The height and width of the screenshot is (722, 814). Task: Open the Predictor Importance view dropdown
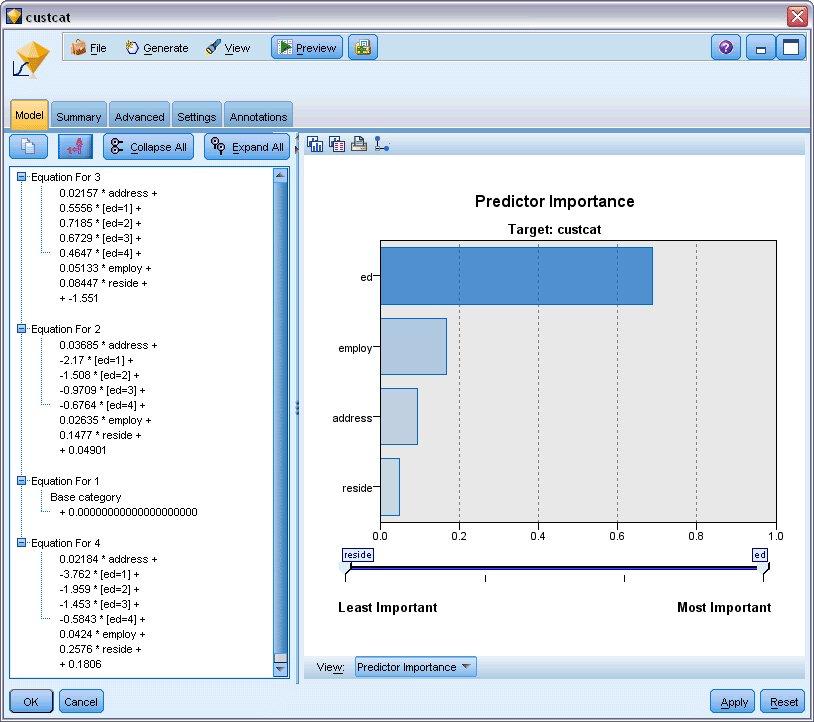click(415, 667)
